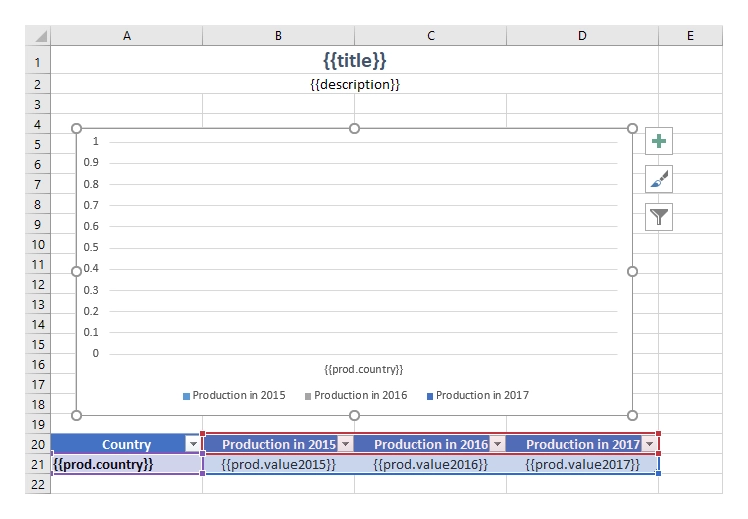
Task: Click the bottom-center chart resize handle
Action: pos(354,415)
